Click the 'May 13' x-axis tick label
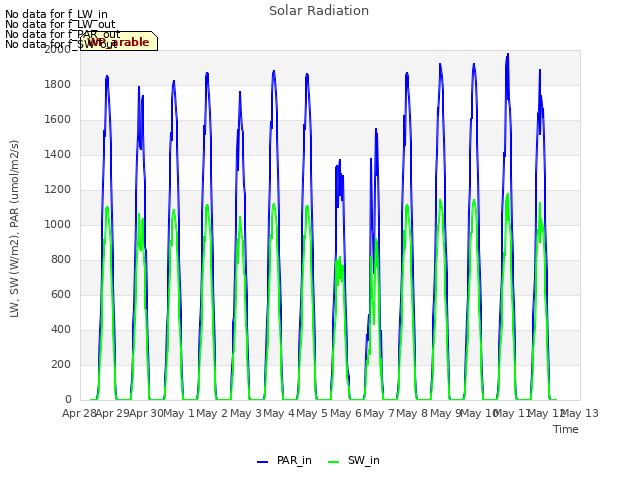Viewport: 640px width, 480px height. click(x=579, y=413)
